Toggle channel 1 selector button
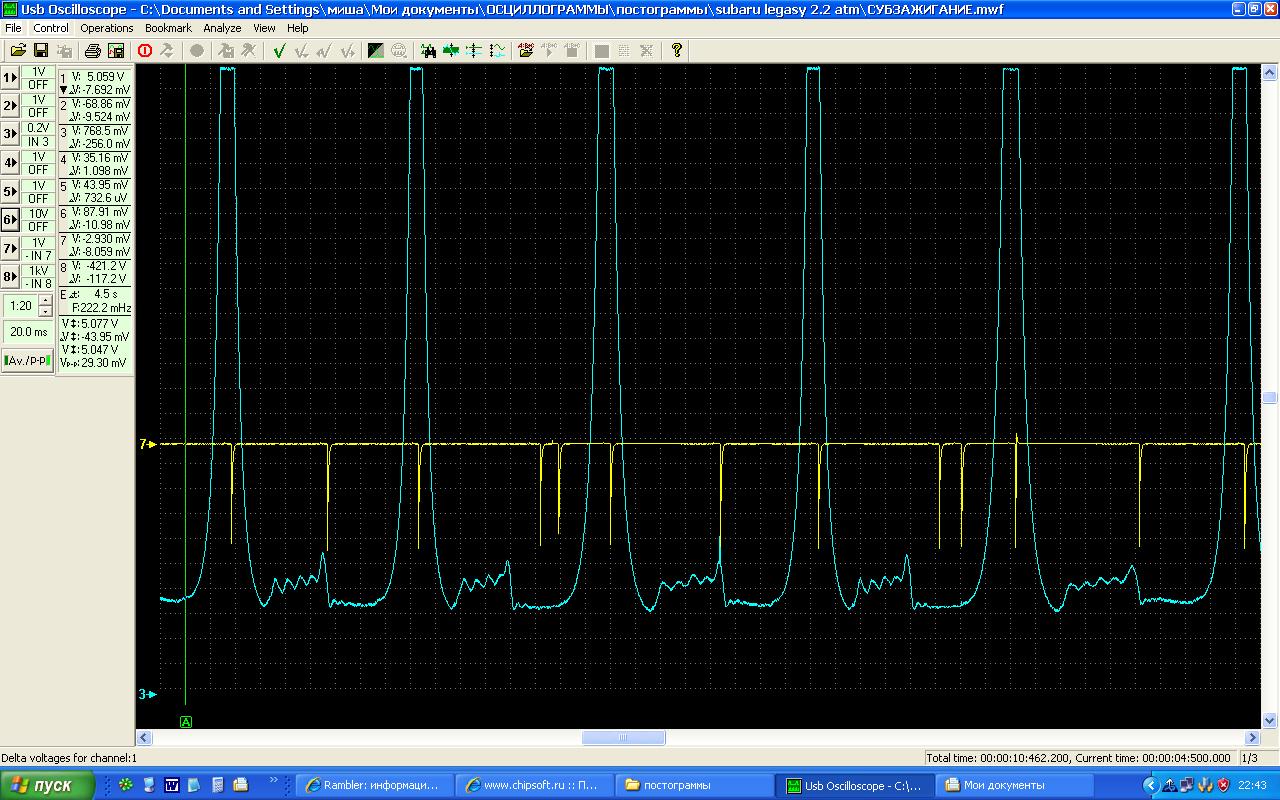This screenshot has height=800, width=1280. point(10,78)
